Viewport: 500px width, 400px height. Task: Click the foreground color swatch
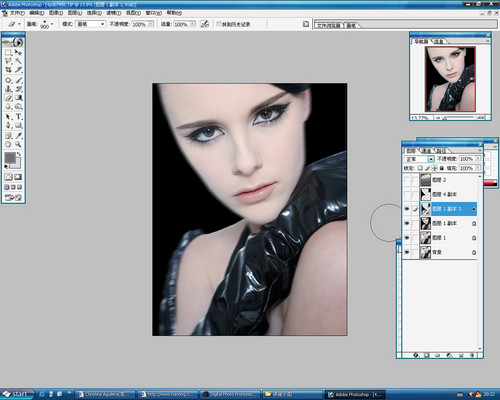click(10, 157)
